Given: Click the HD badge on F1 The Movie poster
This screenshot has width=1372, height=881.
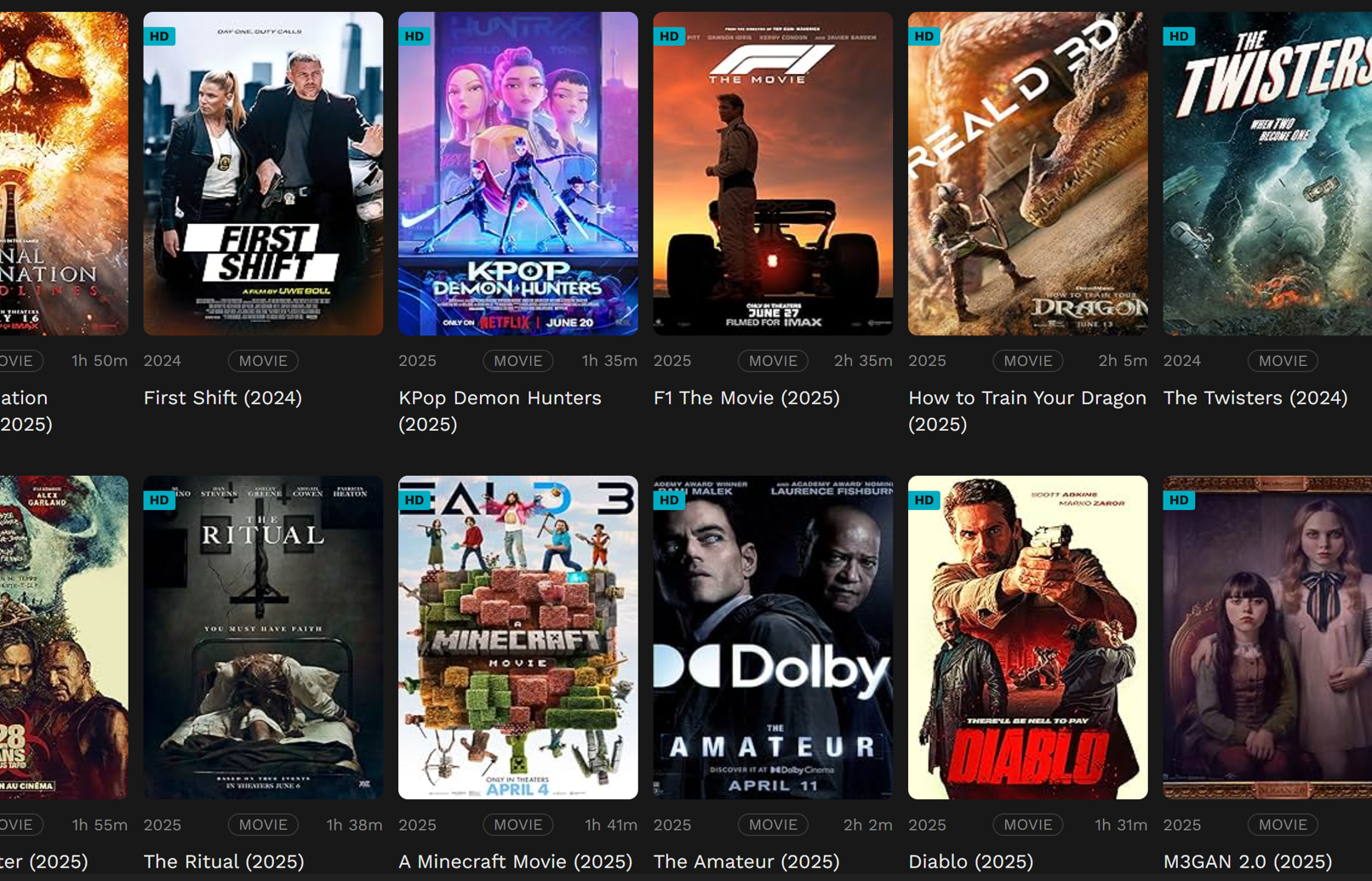Looking at the screenshot, I should click(x=669, y=36).
